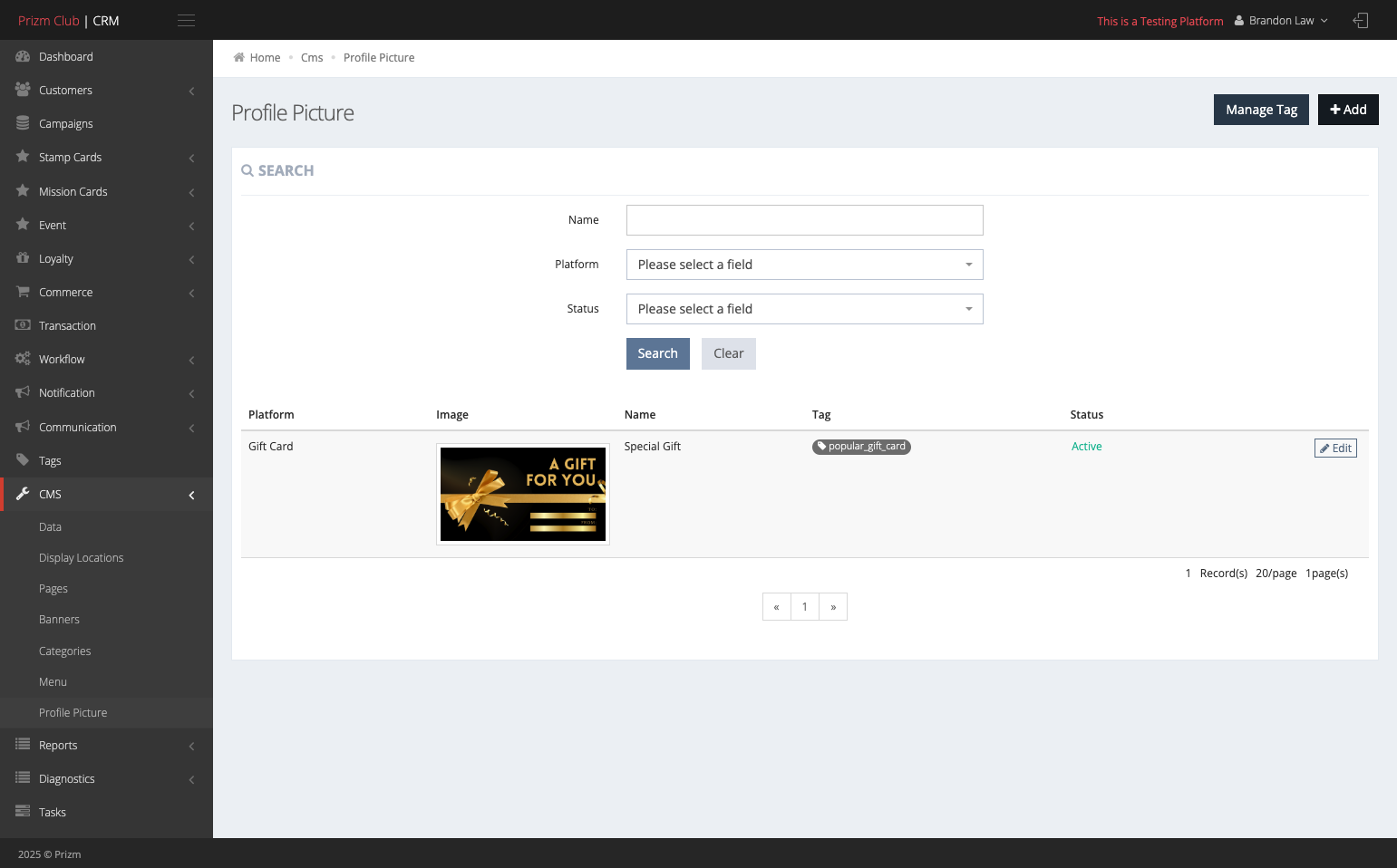The height and width of the screenshot is (868, 1397).
Task: Click the Campaigns database icon
Action: click(23, 123)
